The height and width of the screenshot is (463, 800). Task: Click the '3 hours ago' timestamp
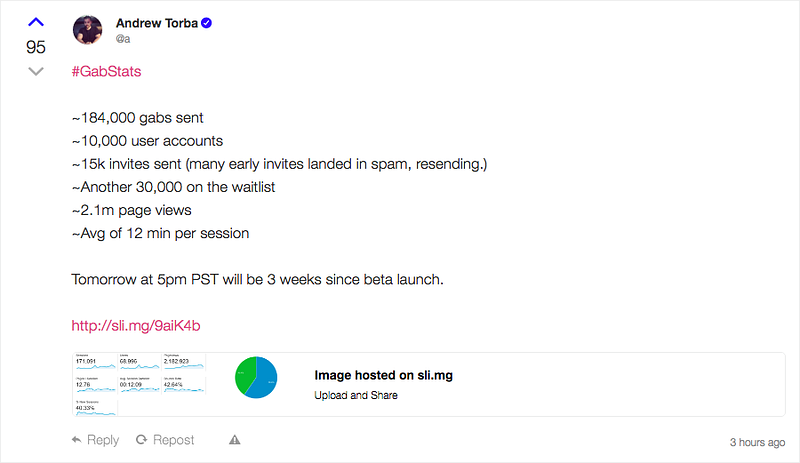757,441
